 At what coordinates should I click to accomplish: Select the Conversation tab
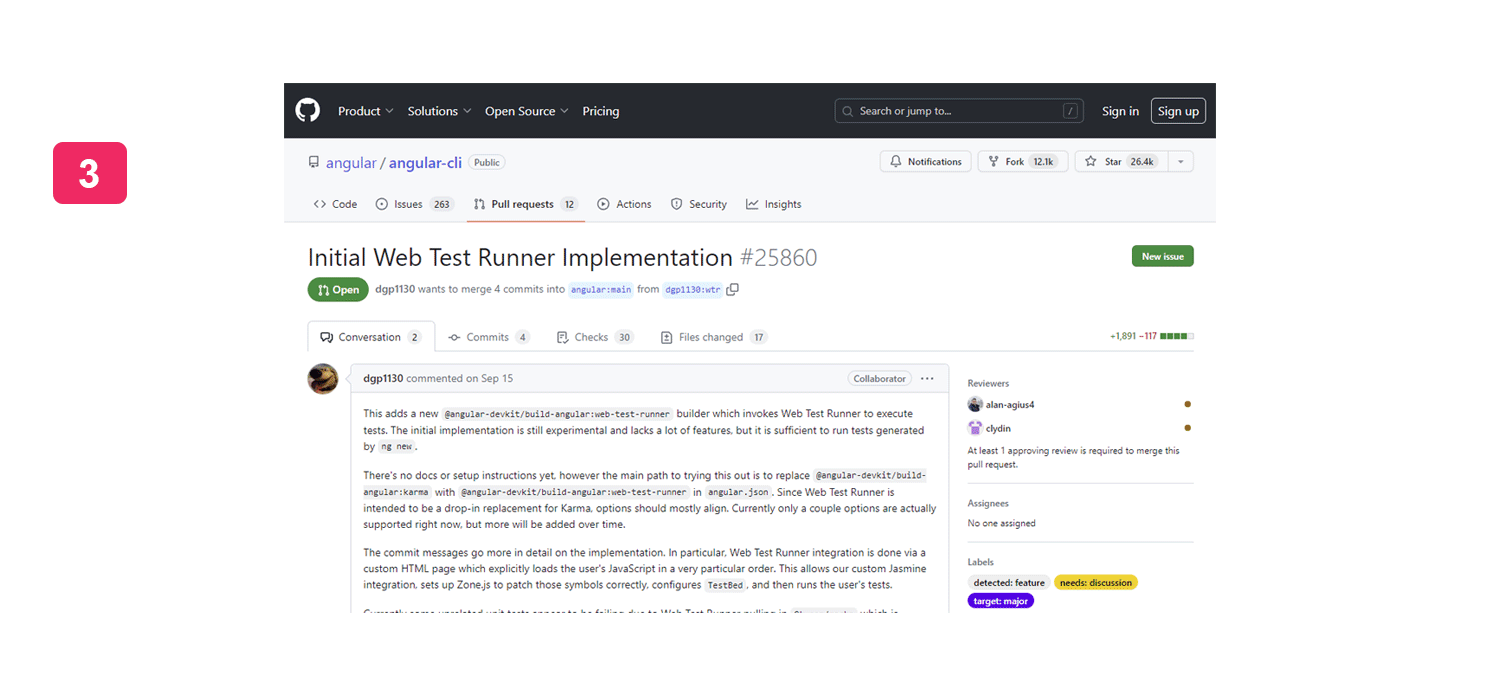click(x=371, y=337)
